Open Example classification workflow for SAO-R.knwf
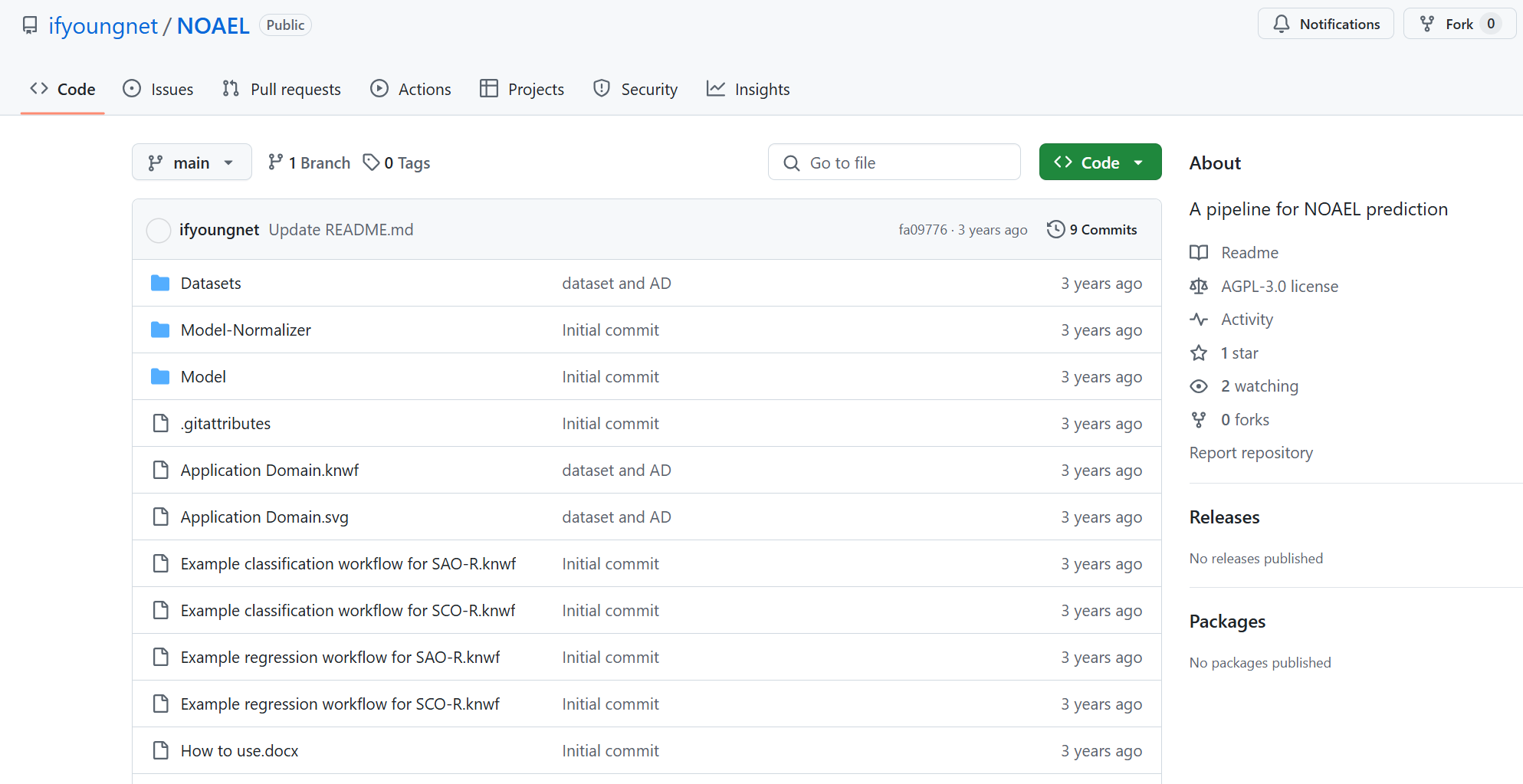Image resolution: width=1523 pixels, height=784 pixels. pos(349,564)
